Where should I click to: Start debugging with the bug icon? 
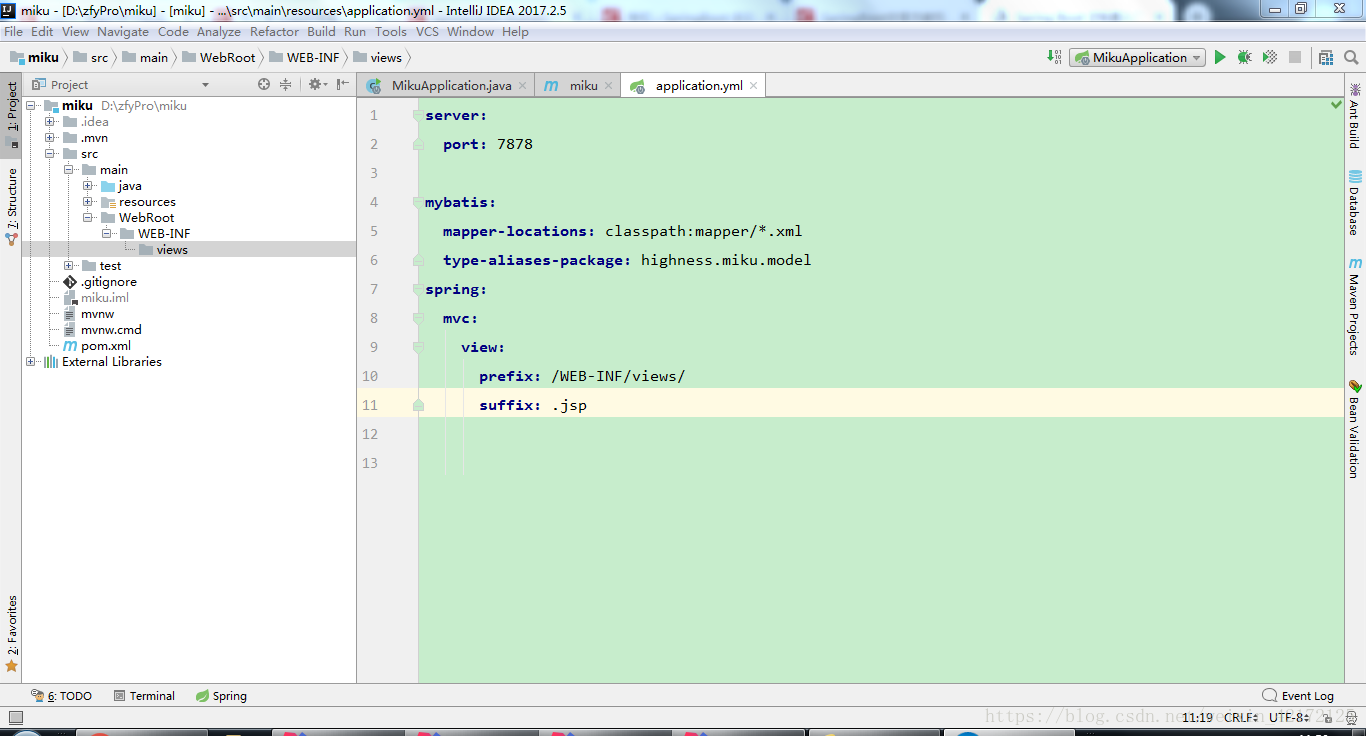pos(1244,58)
